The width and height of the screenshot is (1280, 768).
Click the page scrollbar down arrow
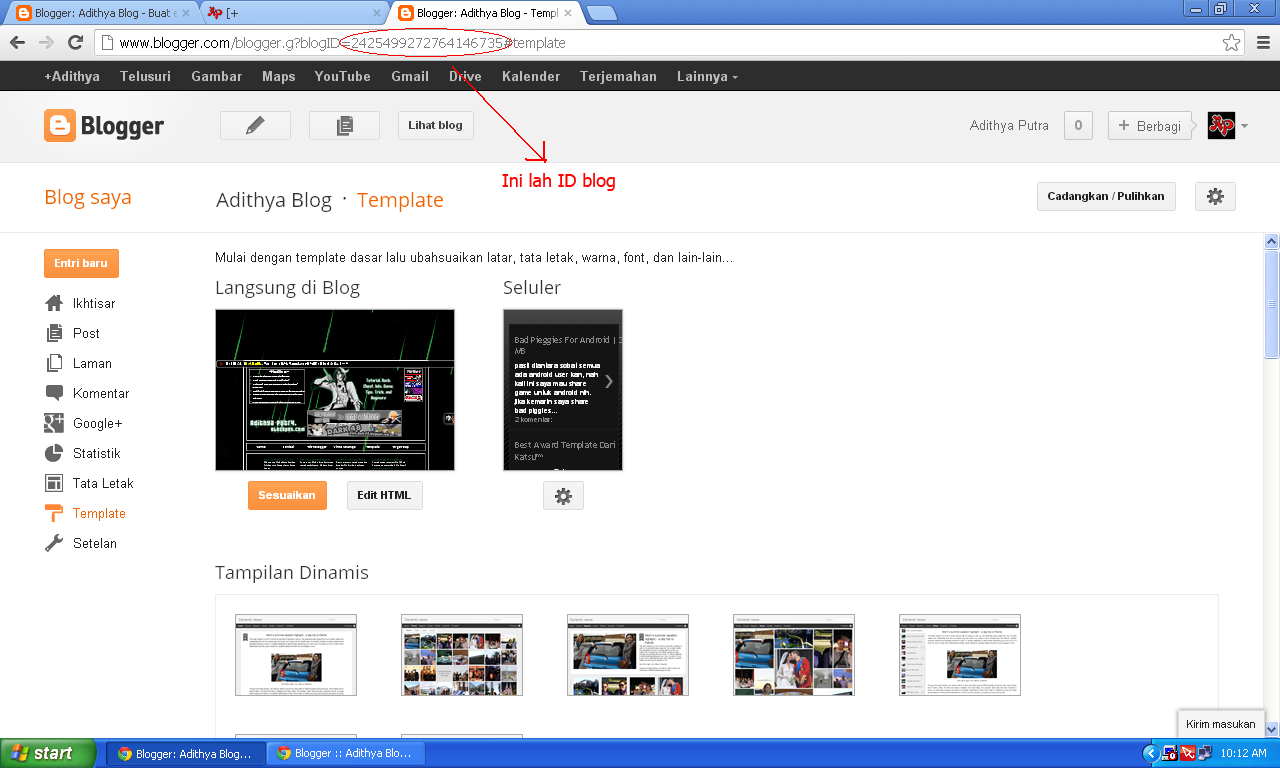click(1272, 729)
